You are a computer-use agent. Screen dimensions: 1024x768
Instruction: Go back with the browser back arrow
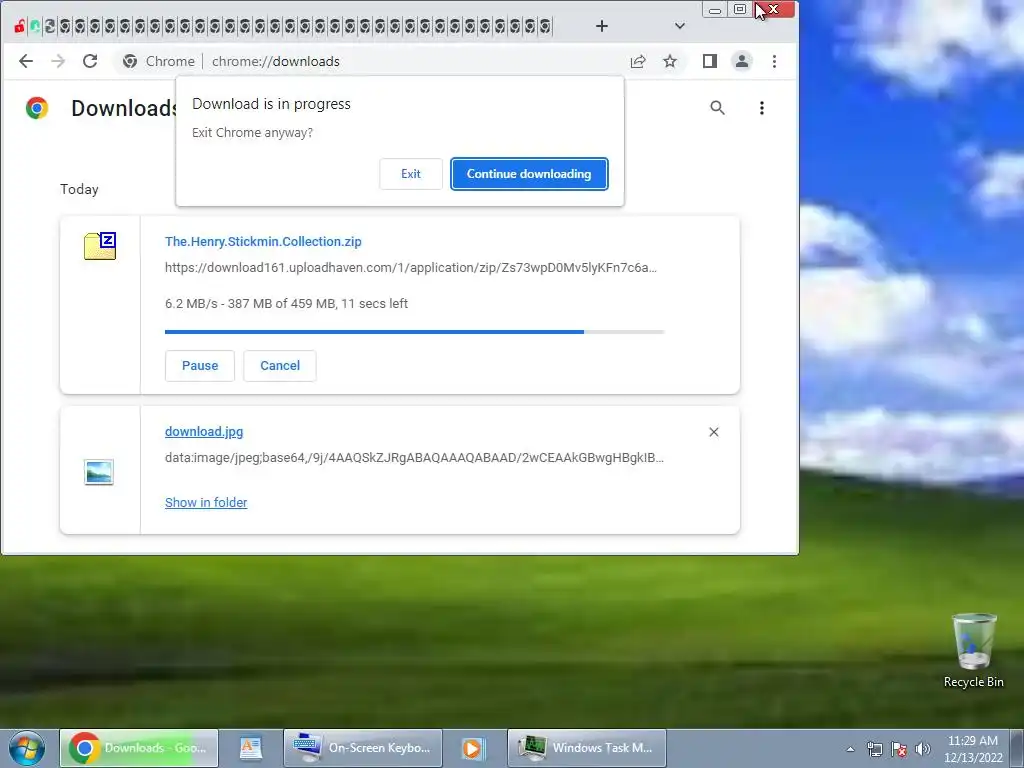25,61
